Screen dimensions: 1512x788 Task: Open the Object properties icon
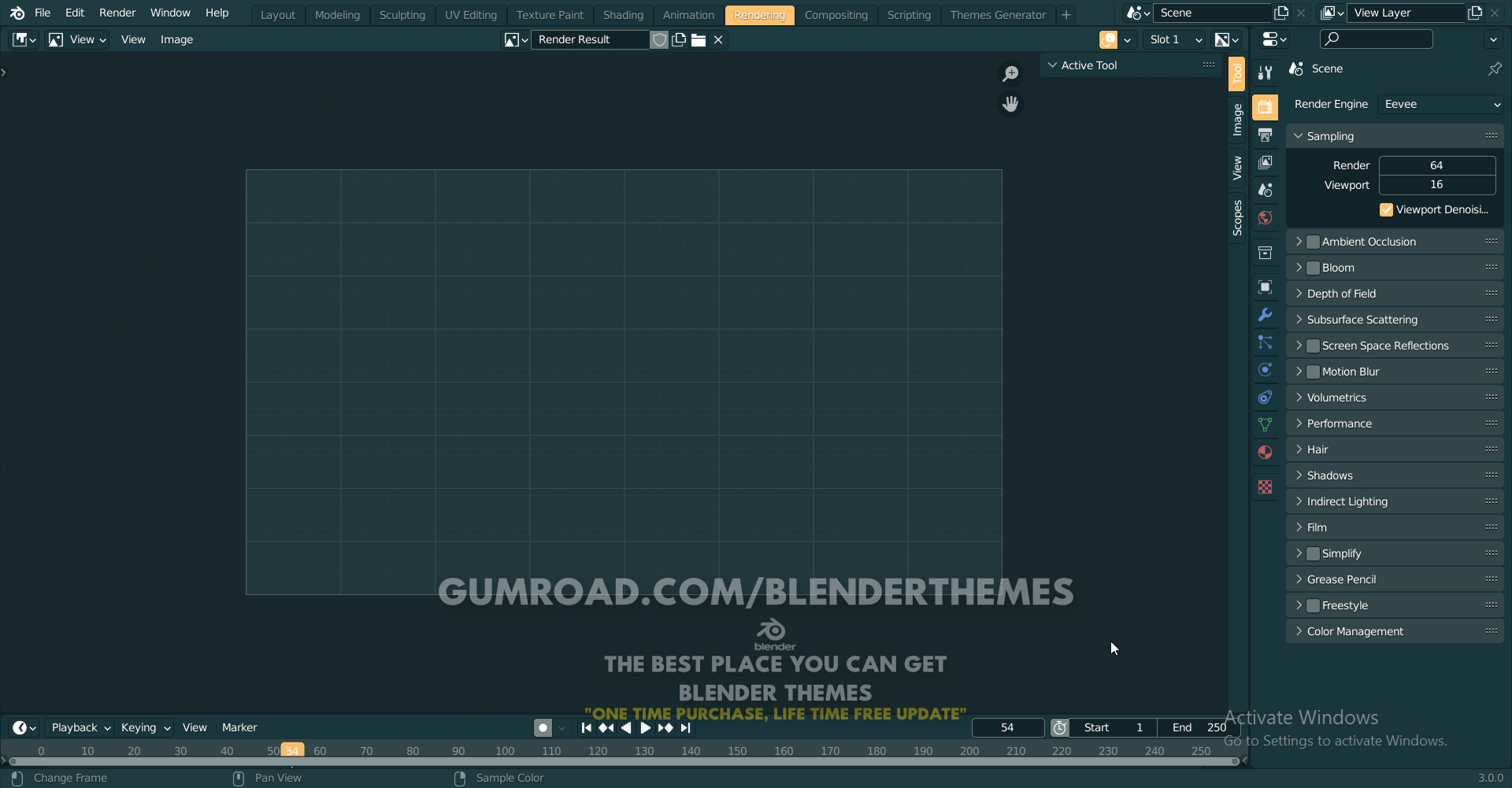pos(1265,287)
